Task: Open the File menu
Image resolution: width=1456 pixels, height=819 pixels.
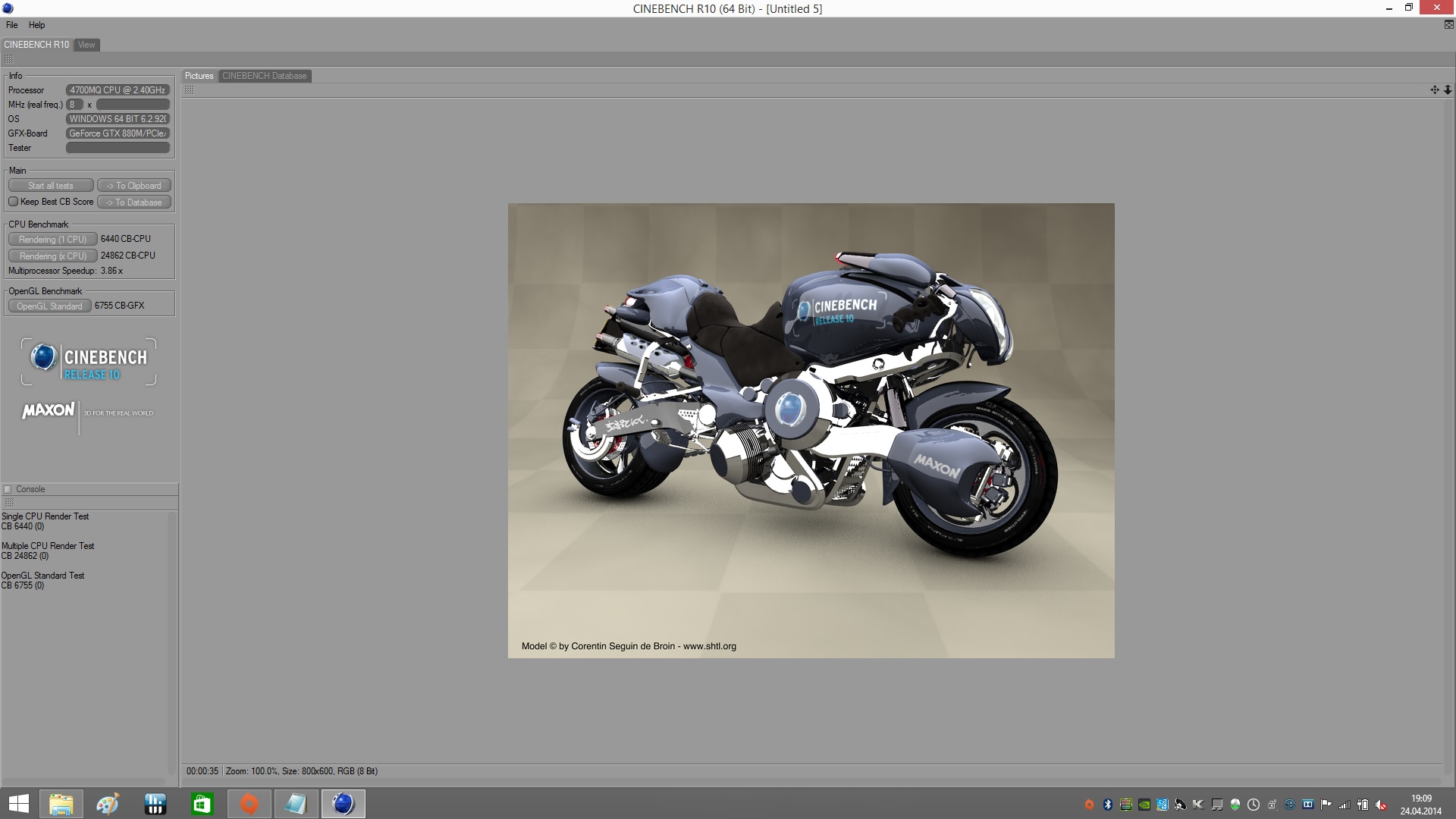Action: tap(12, 25)
